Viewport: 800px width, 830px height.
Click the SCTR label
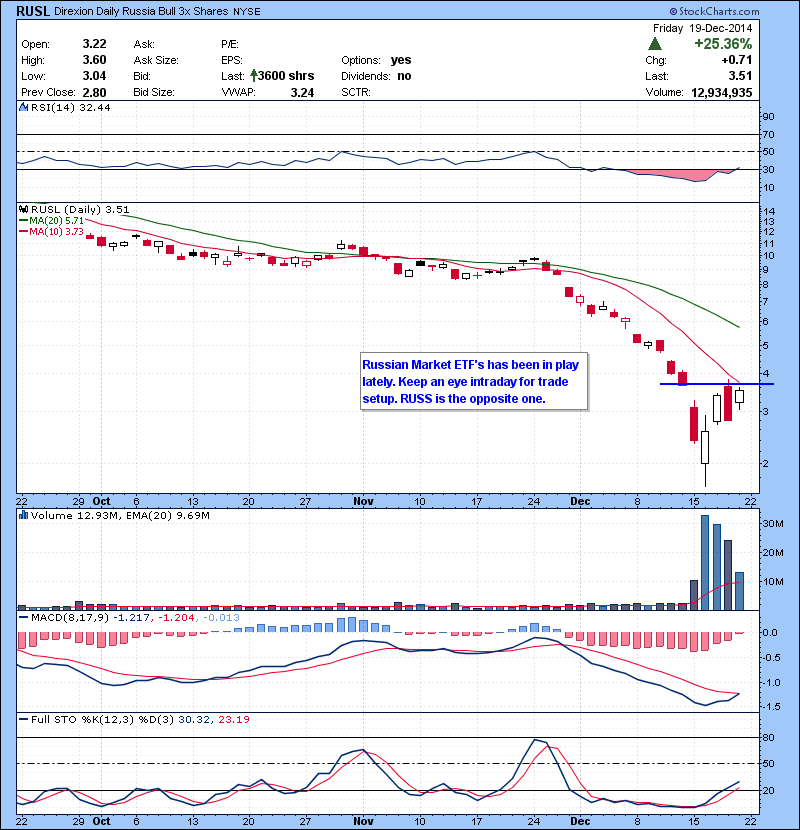(x=356, y=92)
